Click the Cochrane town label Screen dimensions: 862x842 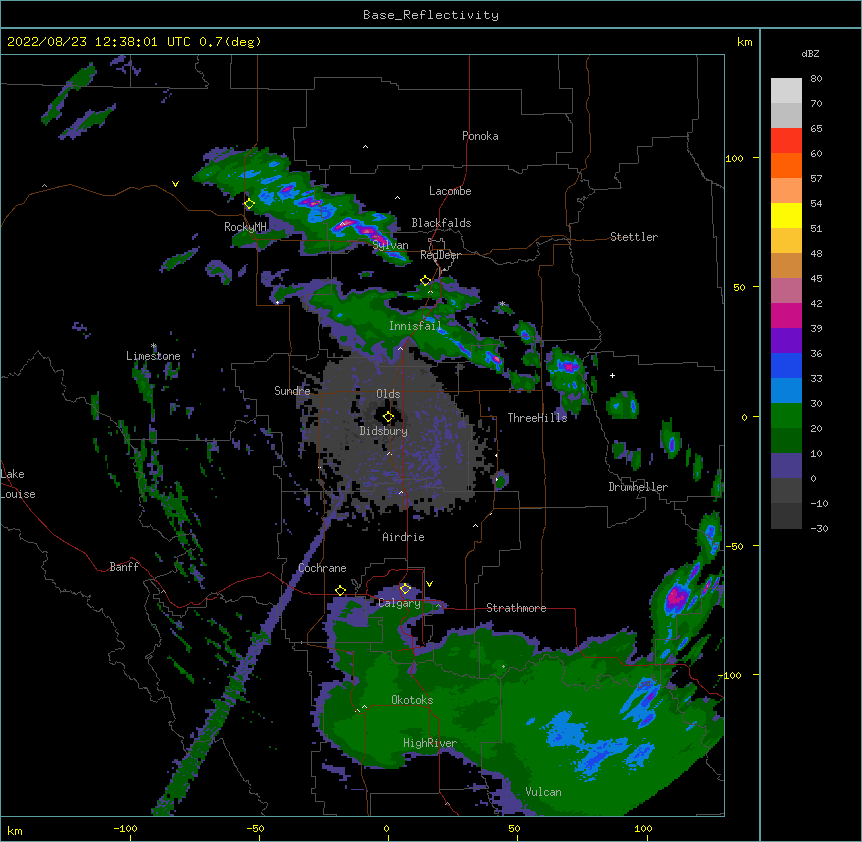coord(322,568)
